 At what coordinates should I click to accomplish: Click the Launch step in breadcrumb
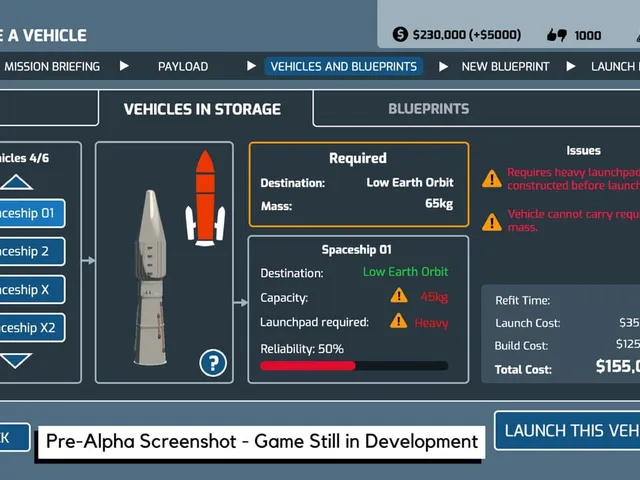coord(616,67)
